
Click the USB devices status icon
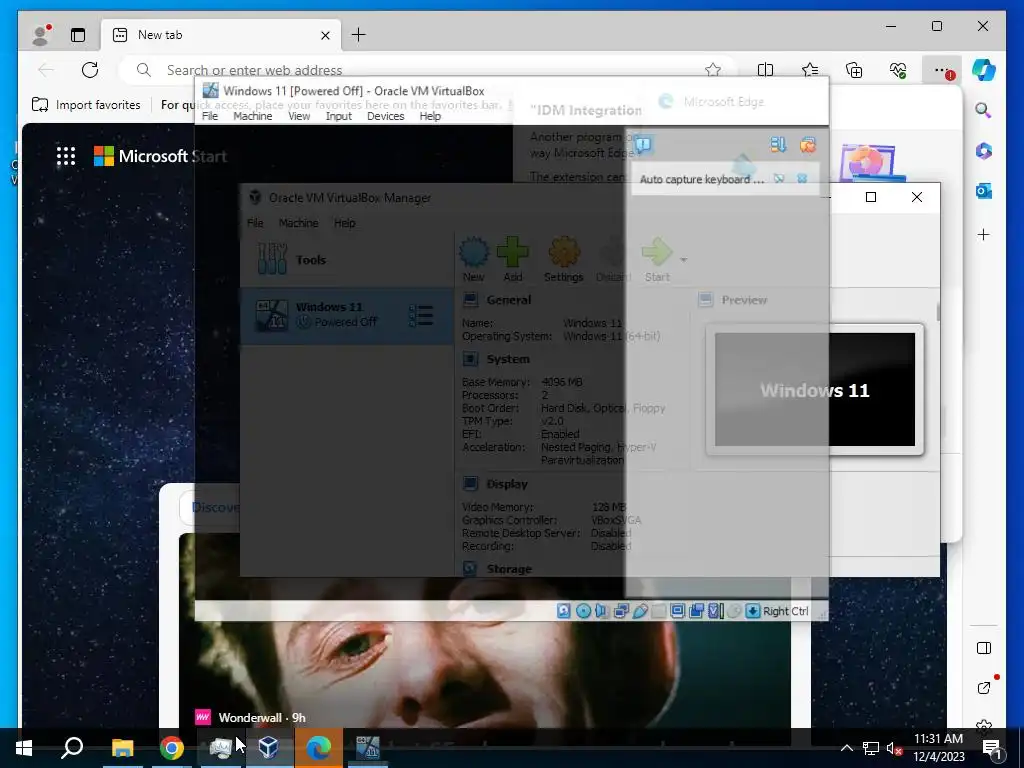640,611
